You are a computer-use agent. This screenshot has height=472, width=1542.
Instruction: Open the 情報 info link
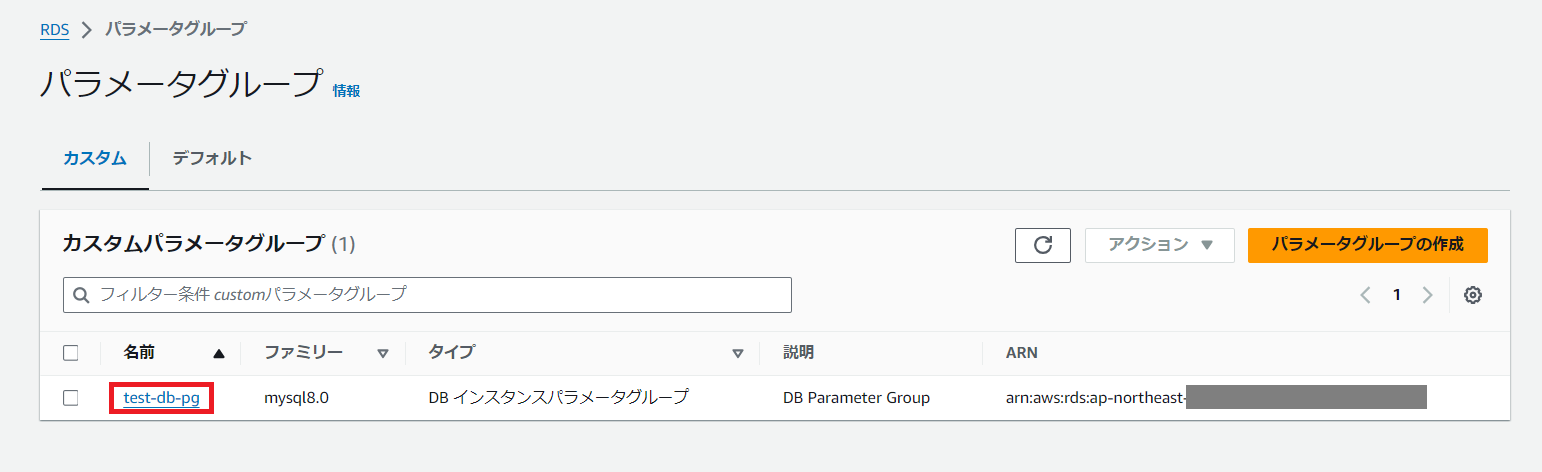(x=346, y=91)
